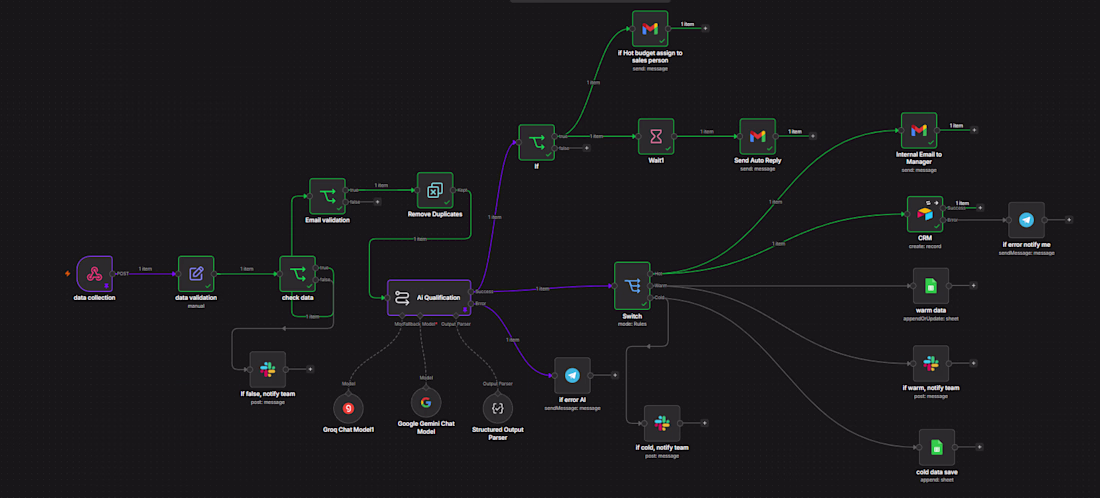1100x498 pixels.
Task: Add node after 'If false, notify team'
Action: [x=310, y=369]
